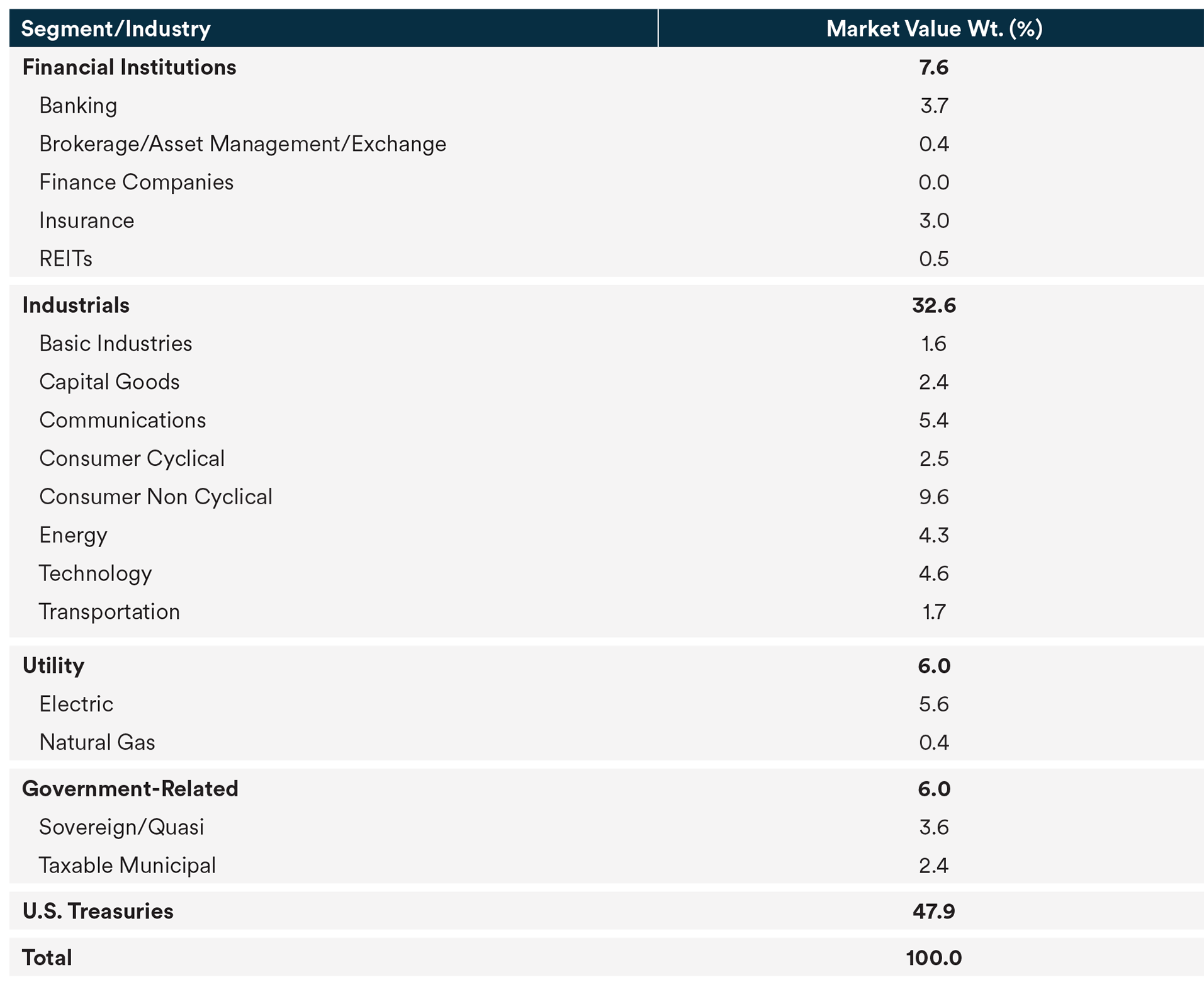Select the Government-Related segment heading
This screenshot has height=994, width=1204.
point(130,789)
